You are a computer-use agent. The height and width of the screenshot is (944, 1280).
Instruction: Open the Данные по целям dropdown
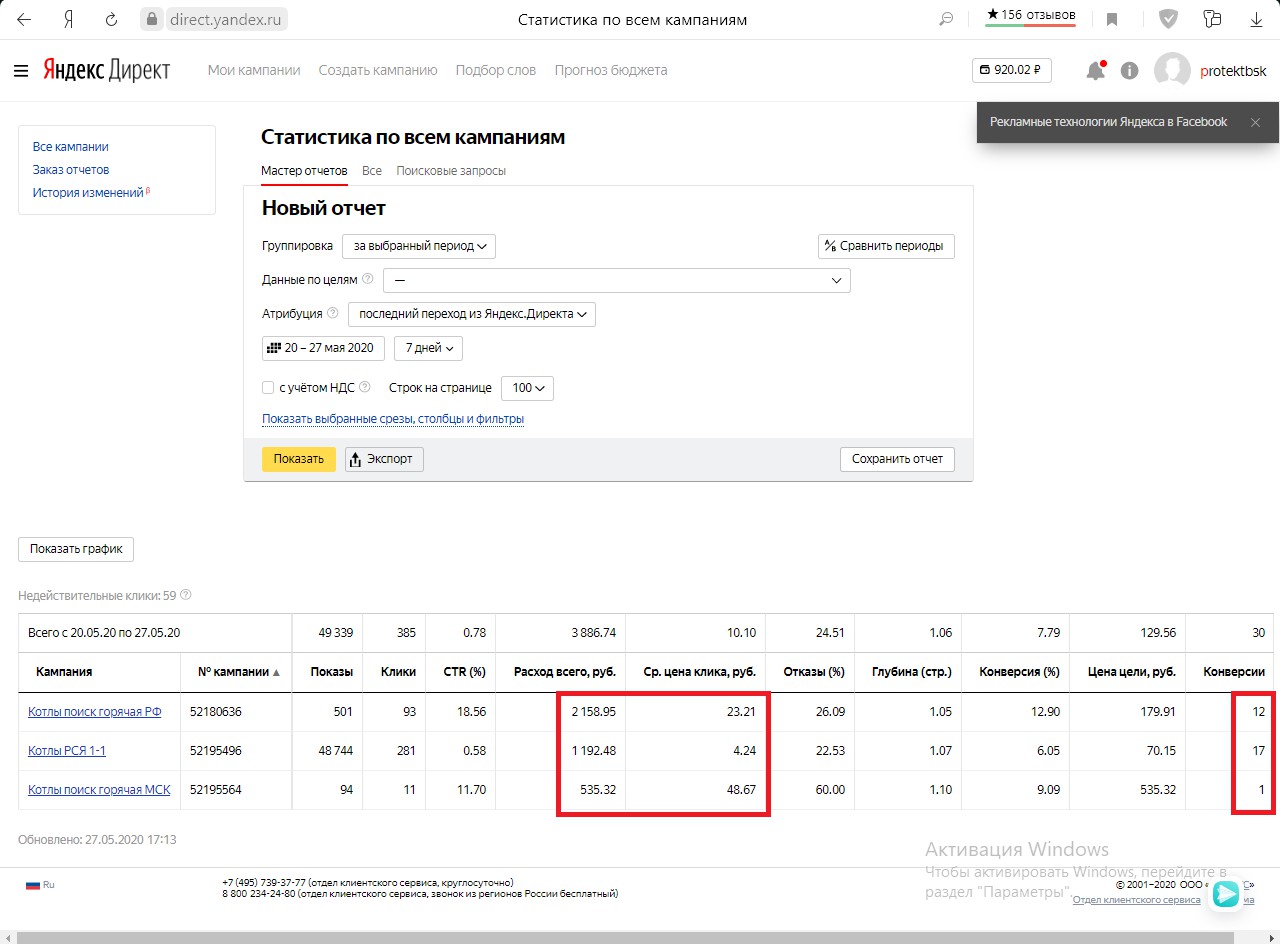(x=617, y=281)
